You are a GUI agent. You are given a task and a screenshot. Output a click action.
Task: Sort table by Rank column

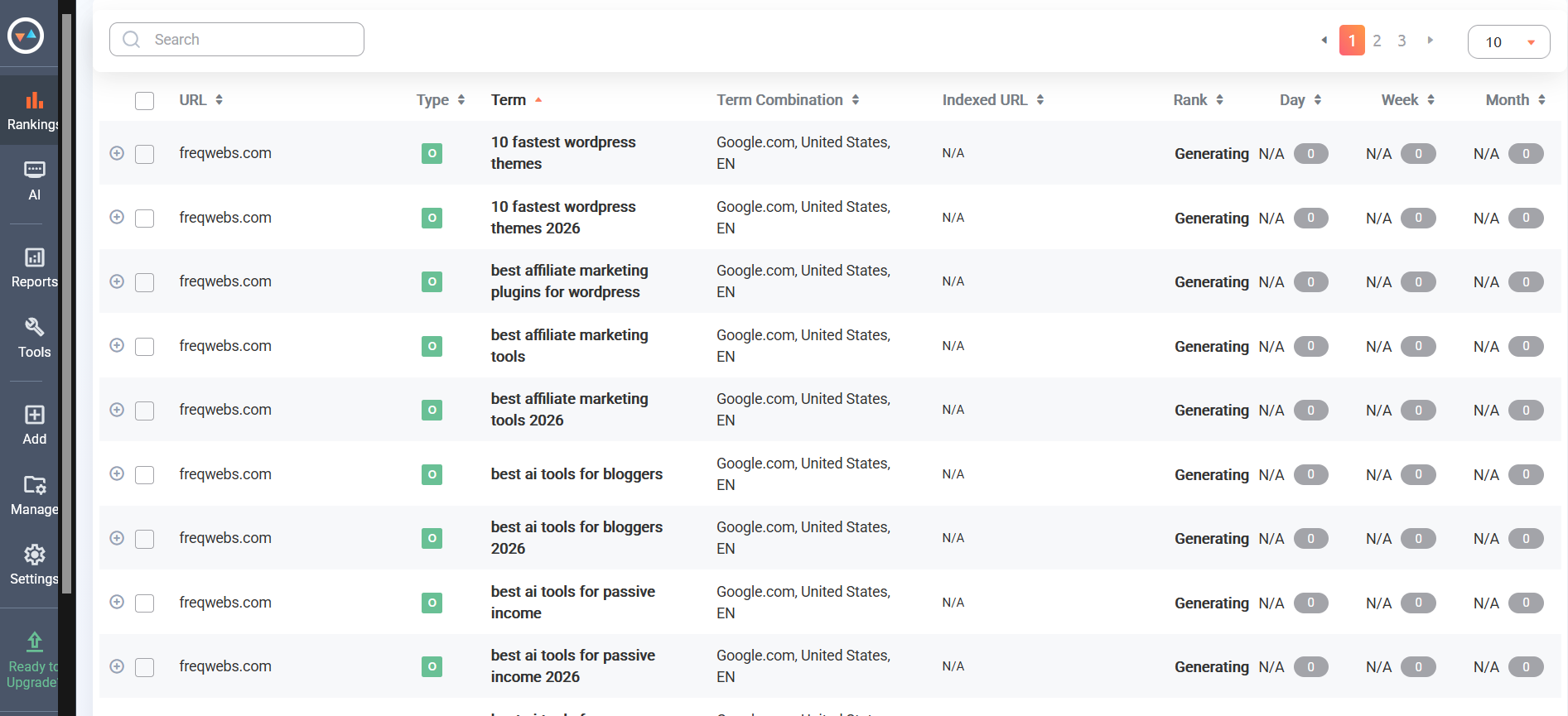pos(1199,100)
